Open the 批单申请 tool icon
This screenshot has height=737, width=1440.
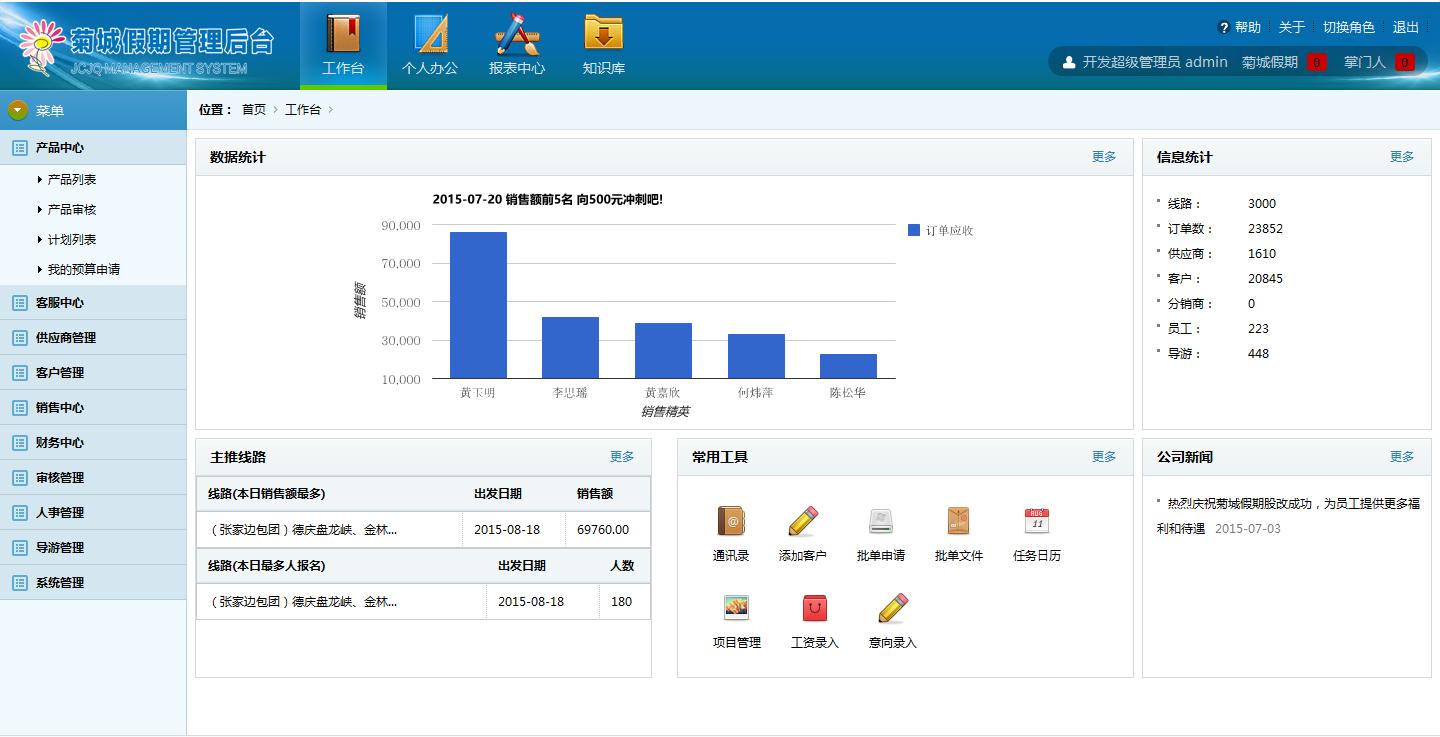coord(880,522)
